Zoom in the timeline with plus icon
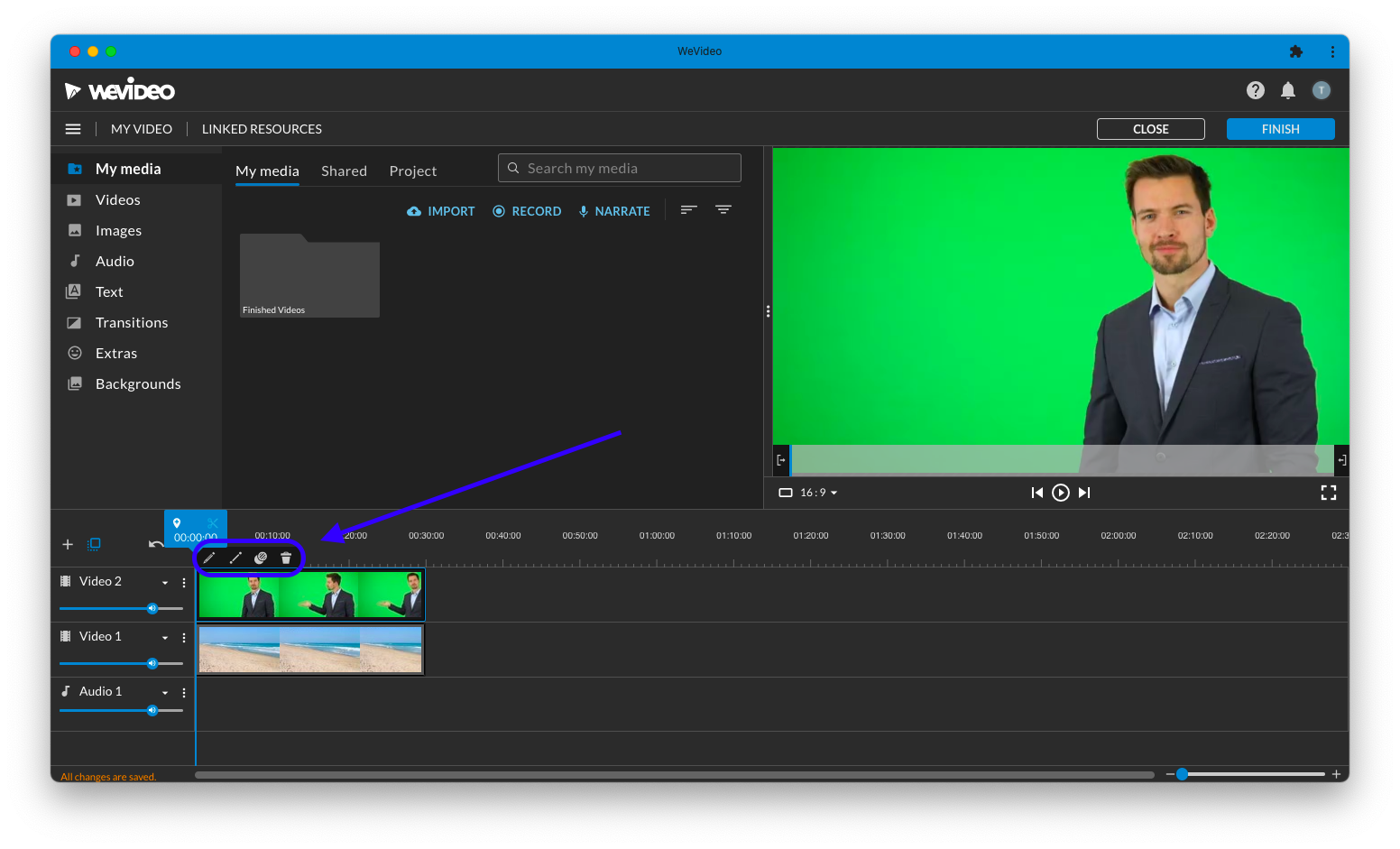Screen dimensions: 1400x849 (1336, 774)
